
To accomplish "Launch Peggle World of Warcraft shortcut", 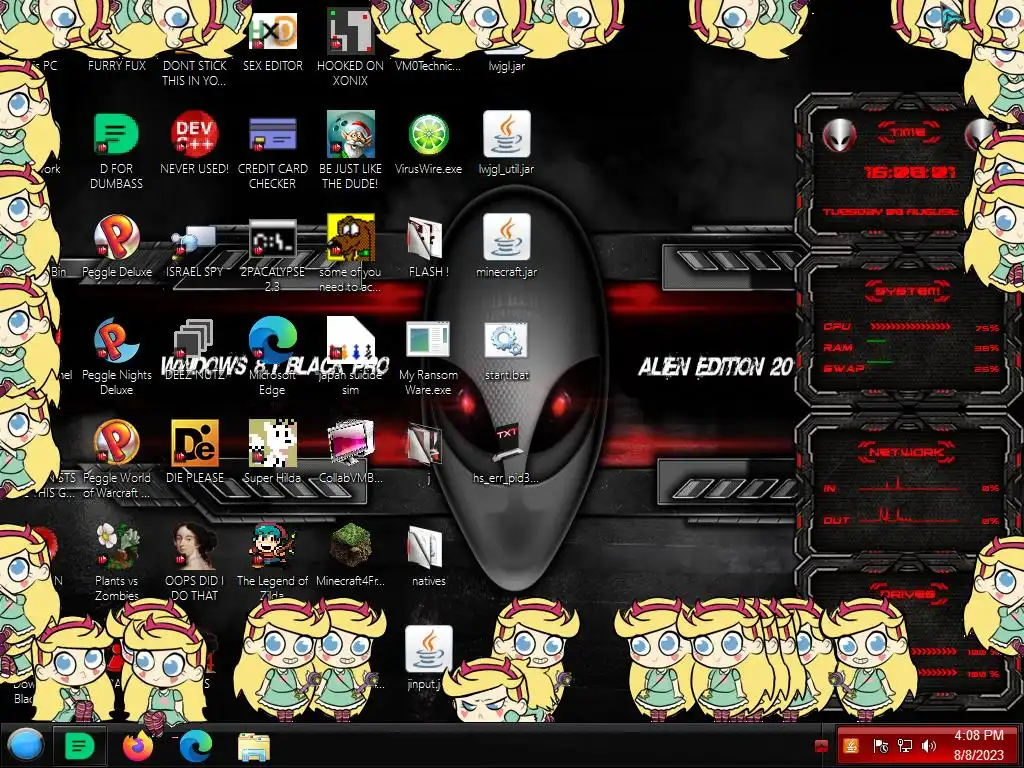I will coord(116,443).
